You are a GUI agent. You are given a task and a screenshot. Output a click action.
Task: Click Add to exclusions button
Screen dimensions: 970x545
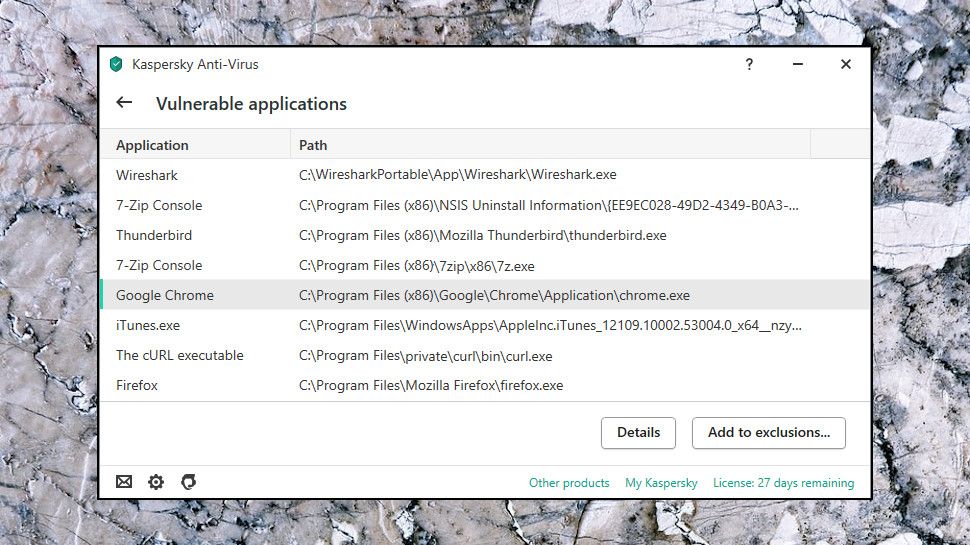pyautogui.click(x=769, y=433)
